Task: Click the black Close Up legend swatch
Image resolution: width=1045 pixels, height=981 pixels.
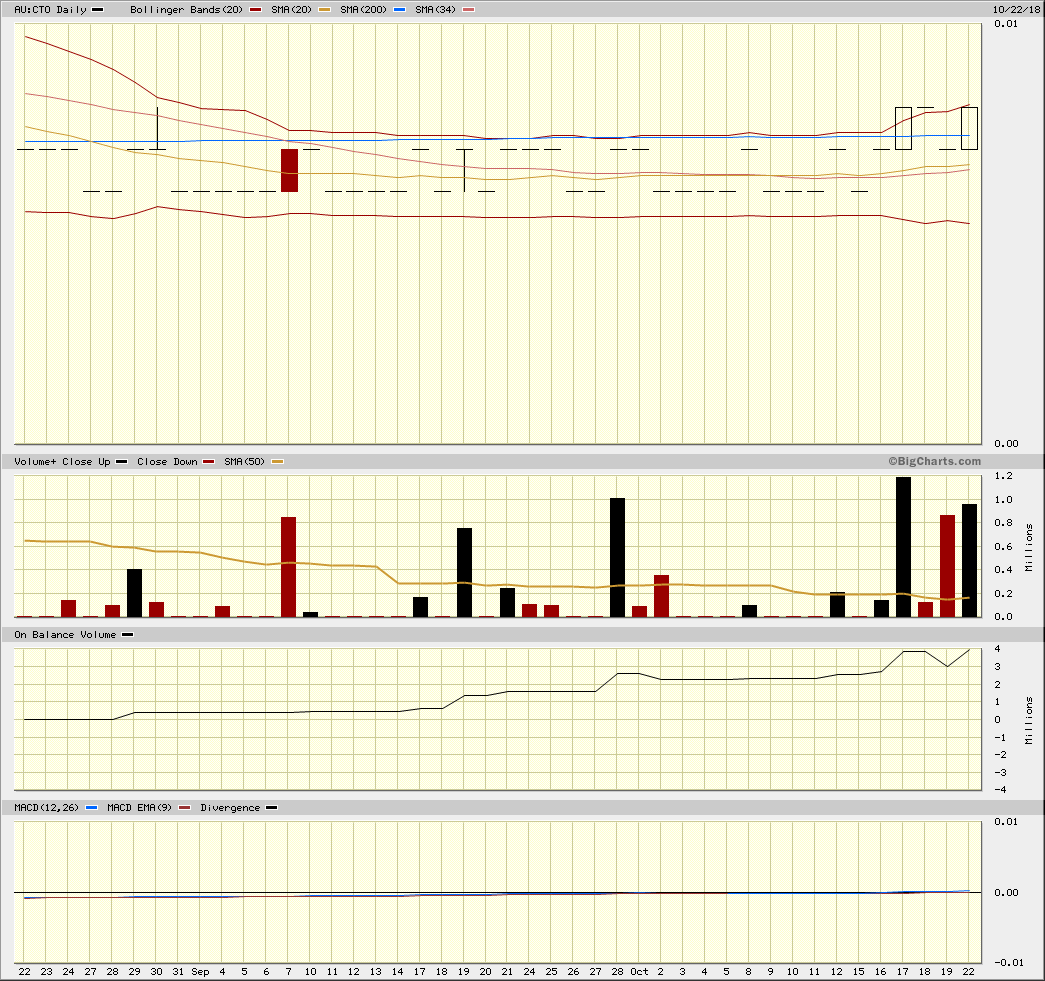Action: click(x=121, y=462)
